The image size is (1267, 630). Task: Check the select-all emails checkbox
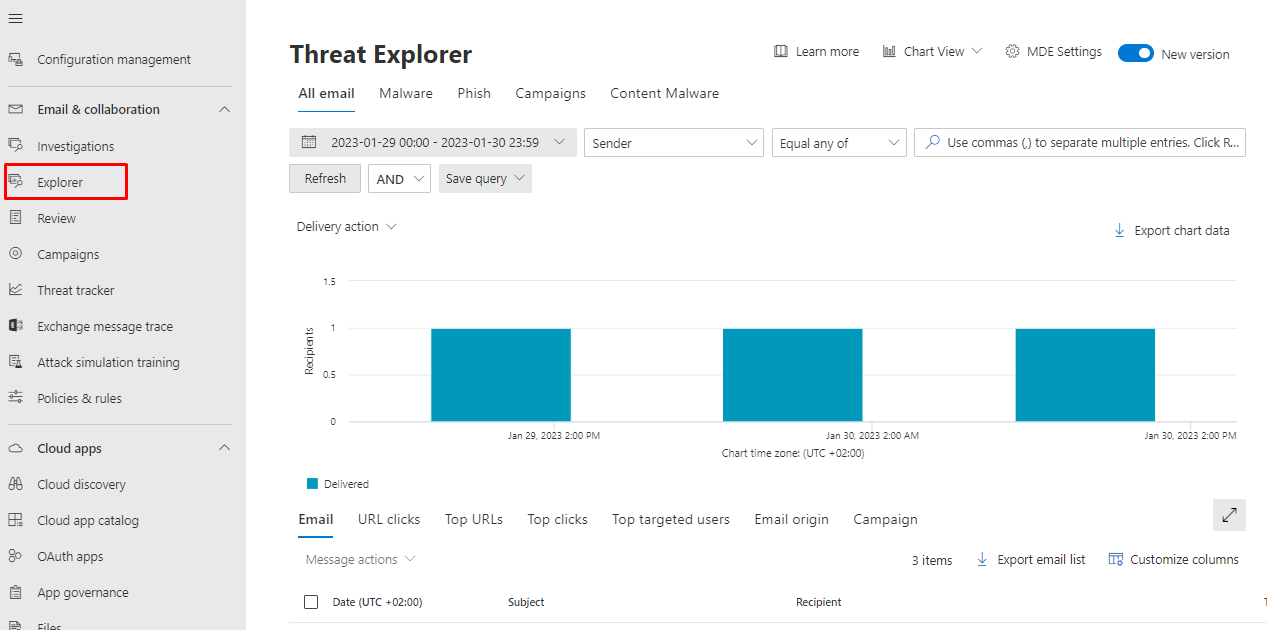(311, 602)
